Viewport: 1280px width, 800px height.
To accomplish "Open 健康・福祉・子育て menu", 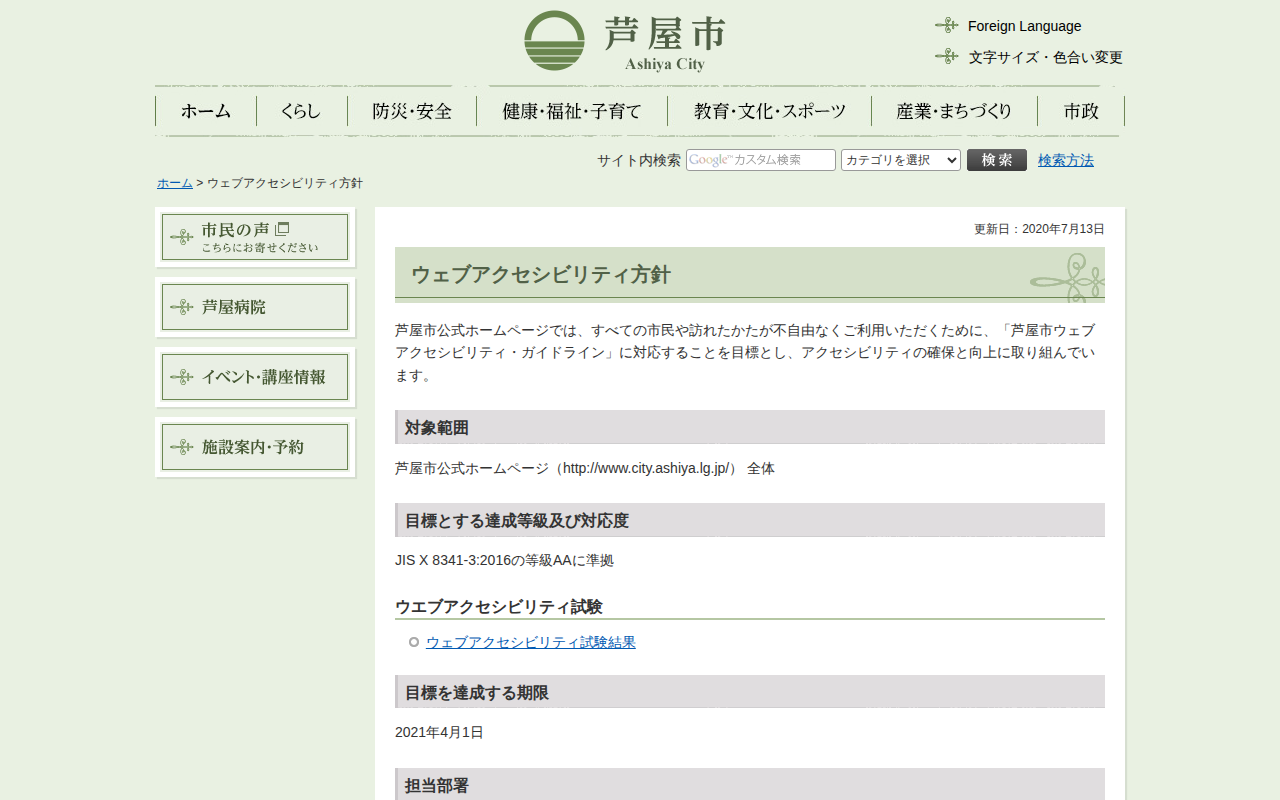I will [572, 111].
